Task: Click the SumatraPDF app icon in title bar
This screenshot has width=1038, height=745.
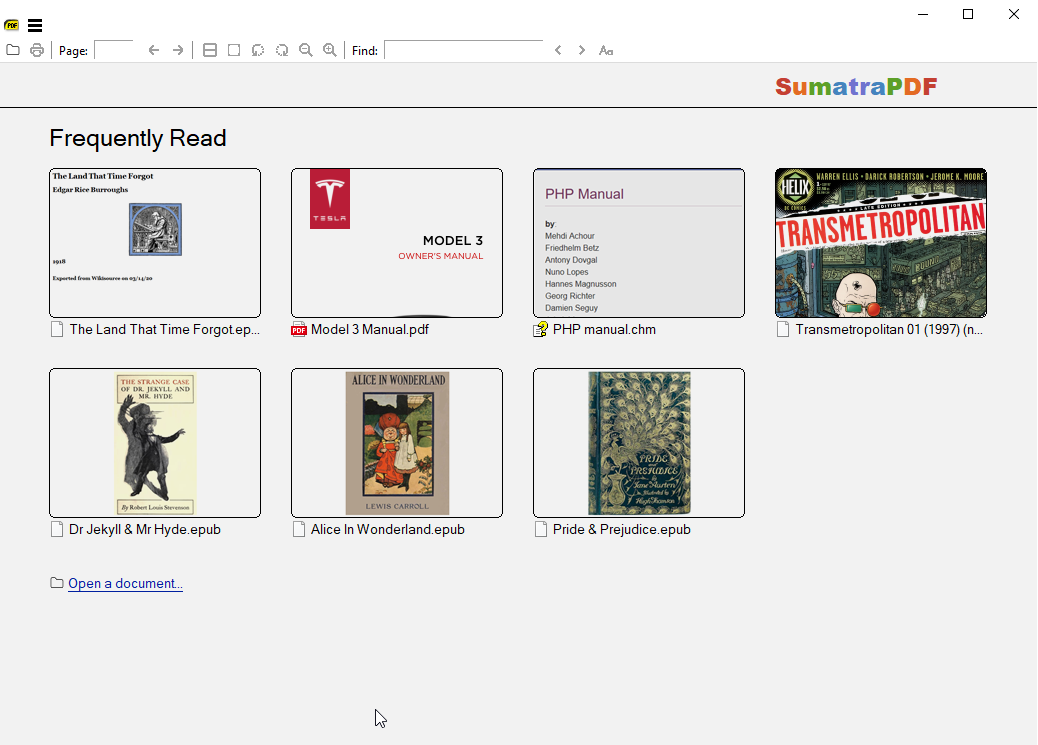Action: point(11,25)
